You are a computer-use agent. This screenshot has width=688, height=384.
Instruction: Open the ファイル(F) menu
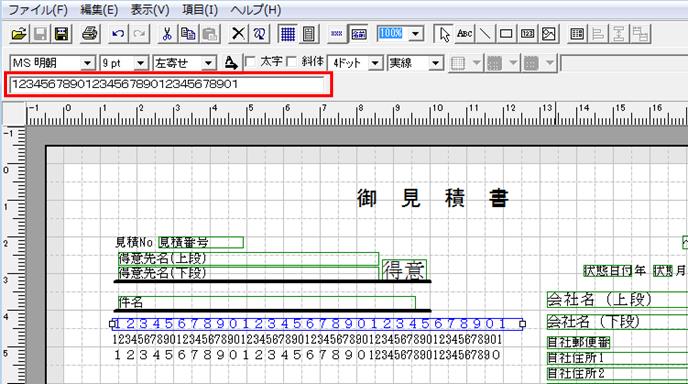point(38,10)
